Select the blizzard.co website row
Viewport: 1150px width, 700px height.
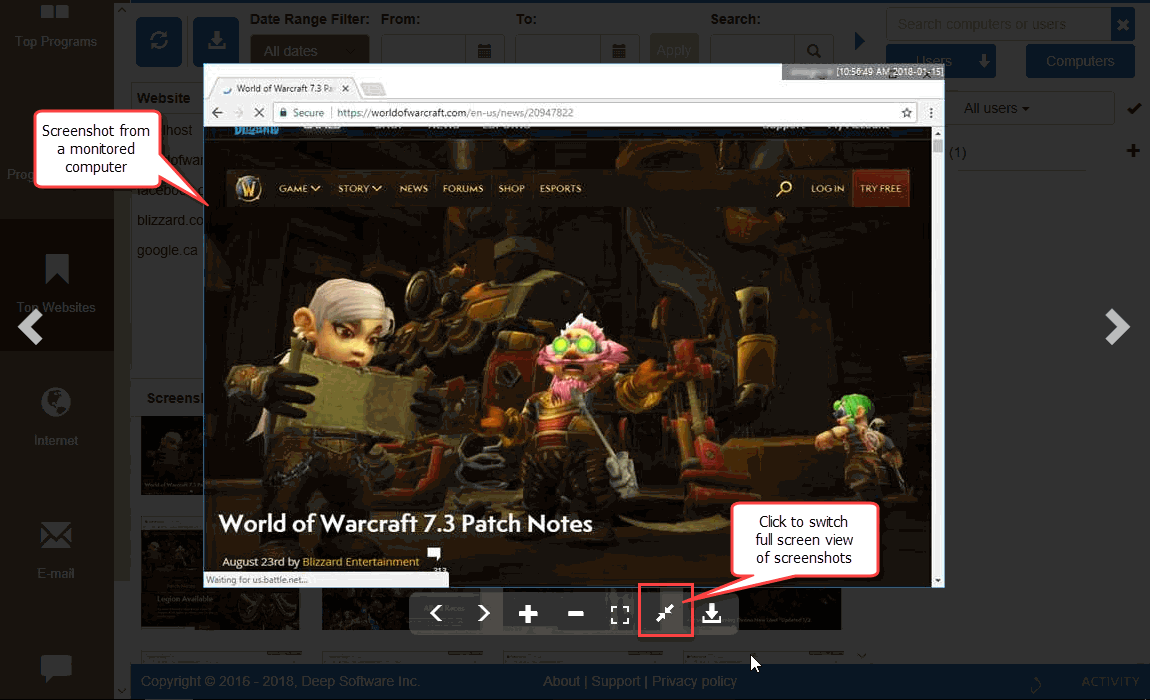(170, 220)
